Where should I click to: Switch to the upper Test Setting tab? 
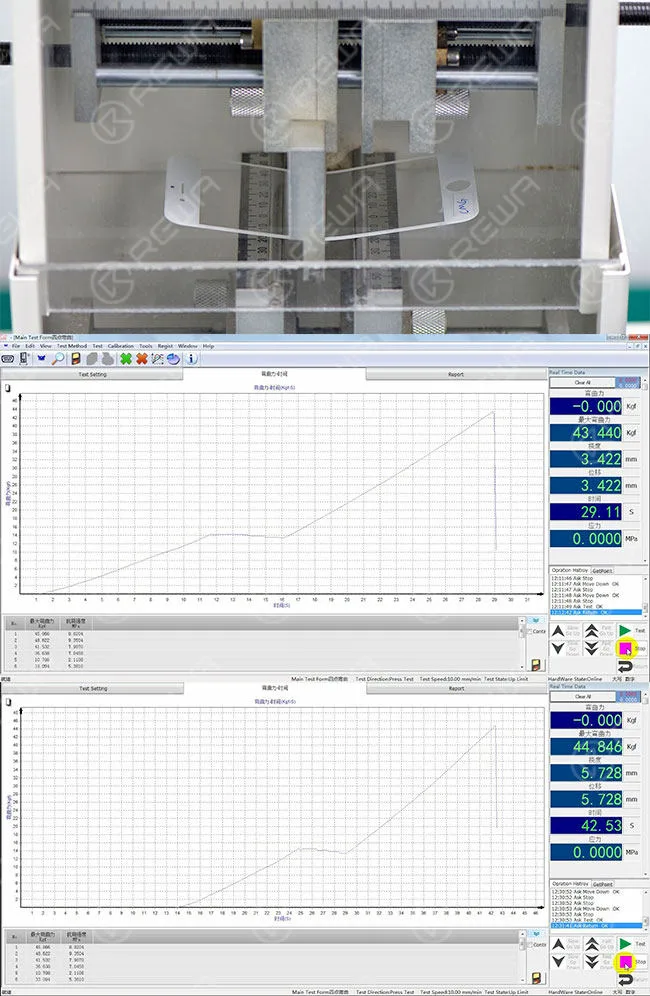click(93, 374)
